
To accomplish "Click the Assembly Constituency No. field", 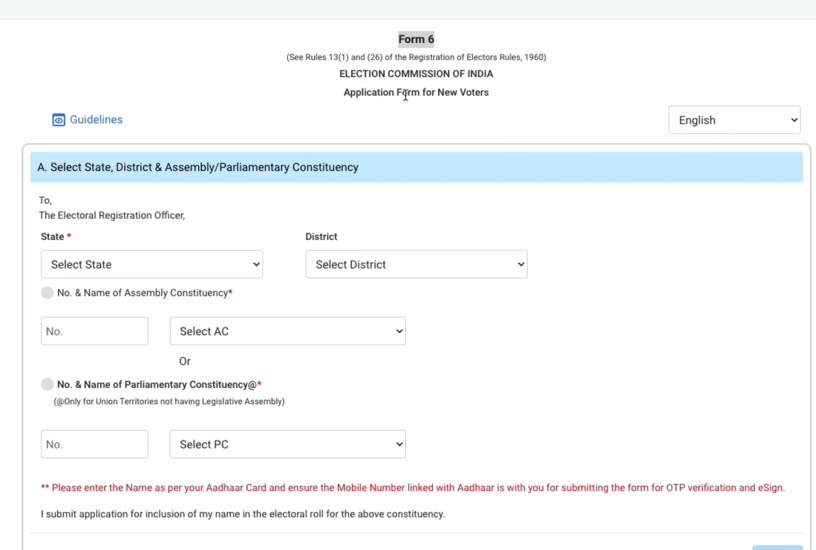I will click(x=95, y=331).
